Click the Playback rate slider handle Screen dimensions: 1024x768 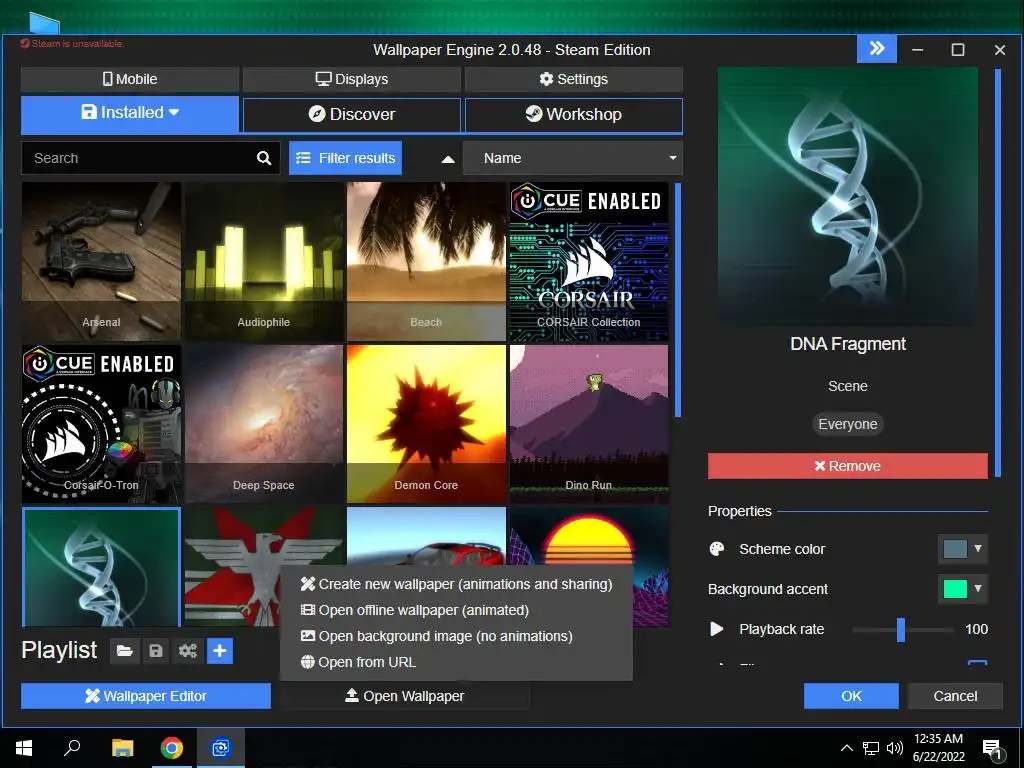[901, 630]
